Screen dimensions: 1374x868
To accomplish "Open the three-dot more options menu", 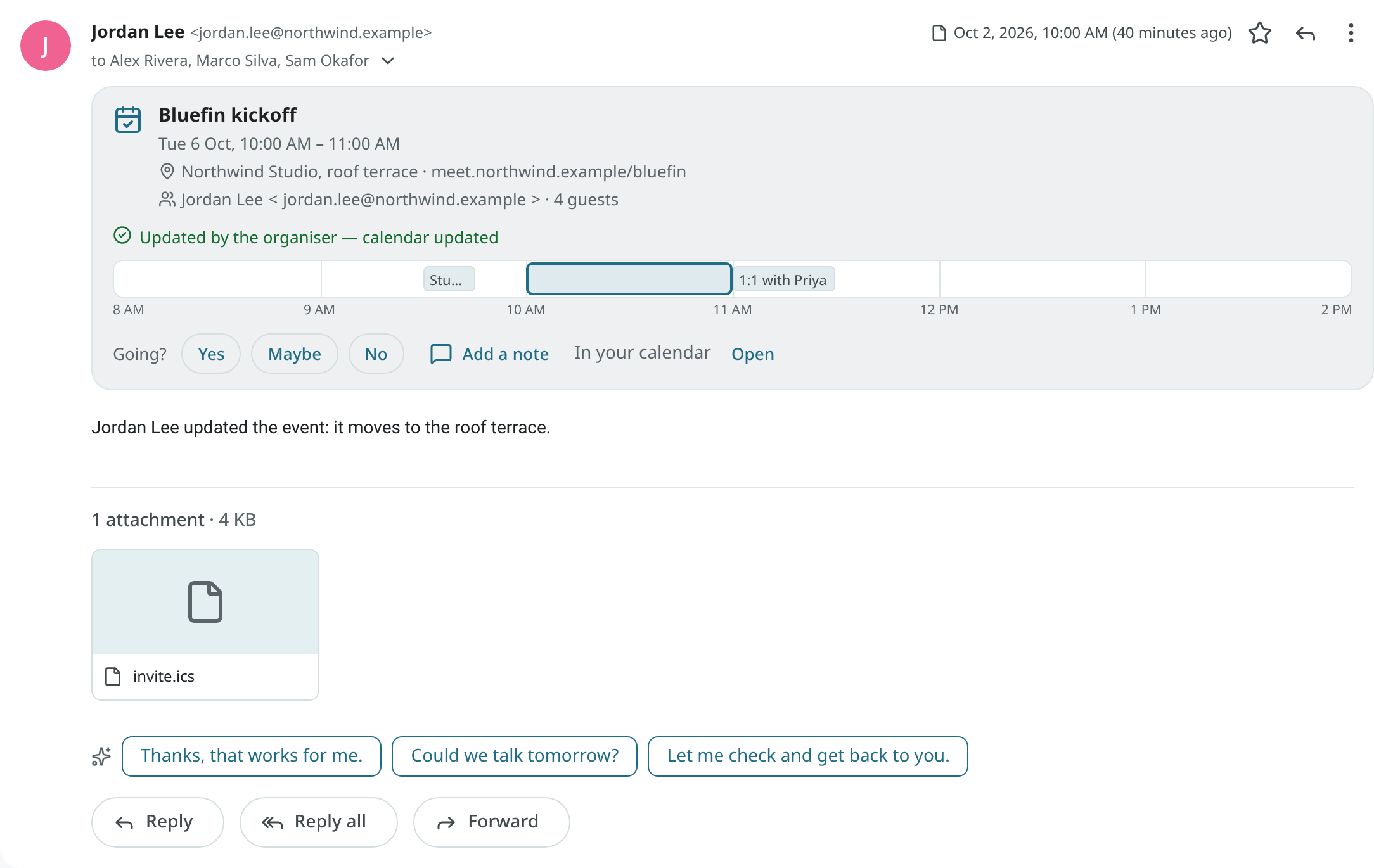I will point(1351,33).
